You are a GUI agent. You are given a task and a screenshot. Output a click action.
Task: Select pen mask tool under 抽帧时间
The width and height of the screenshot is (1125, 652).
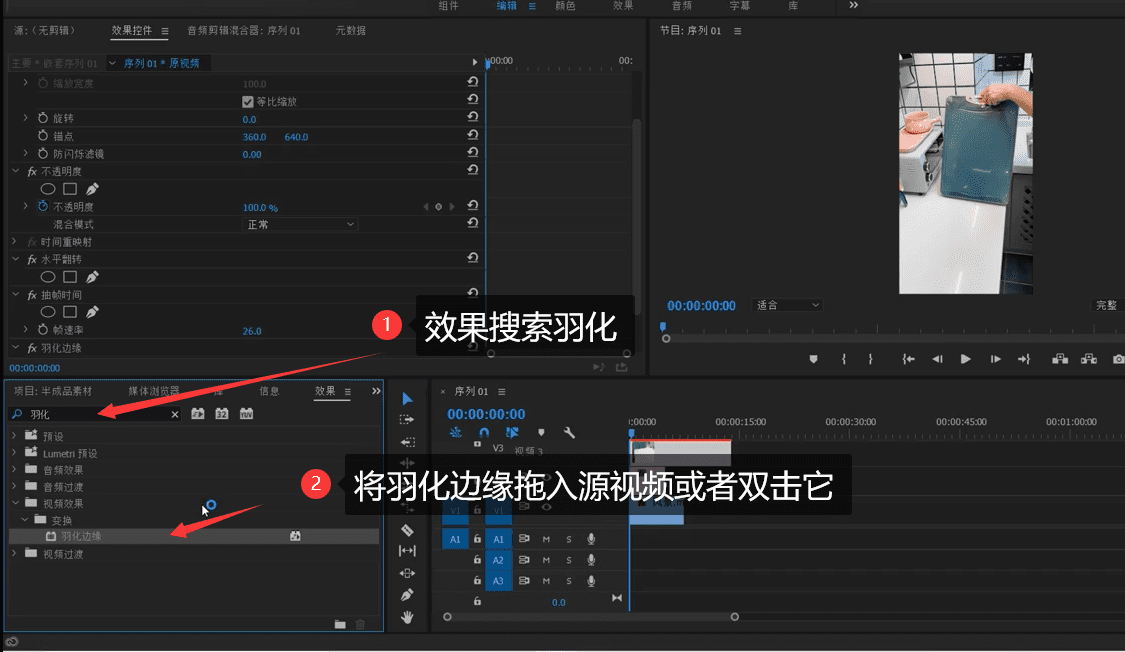point(92,312)
